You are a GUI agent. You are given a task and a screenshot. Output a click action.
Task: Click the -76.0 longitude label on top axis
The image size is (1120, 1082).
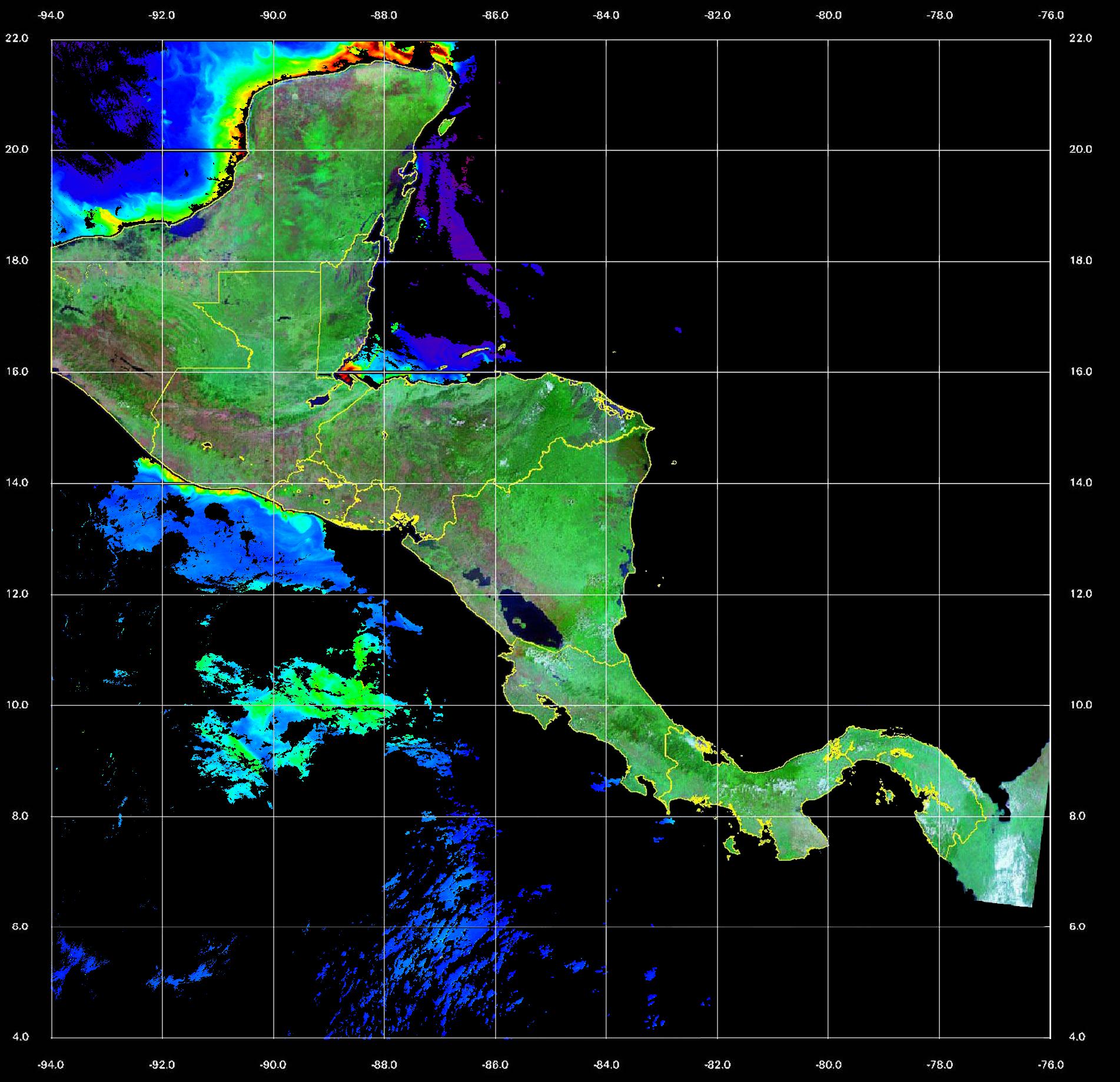point(1051,15)
